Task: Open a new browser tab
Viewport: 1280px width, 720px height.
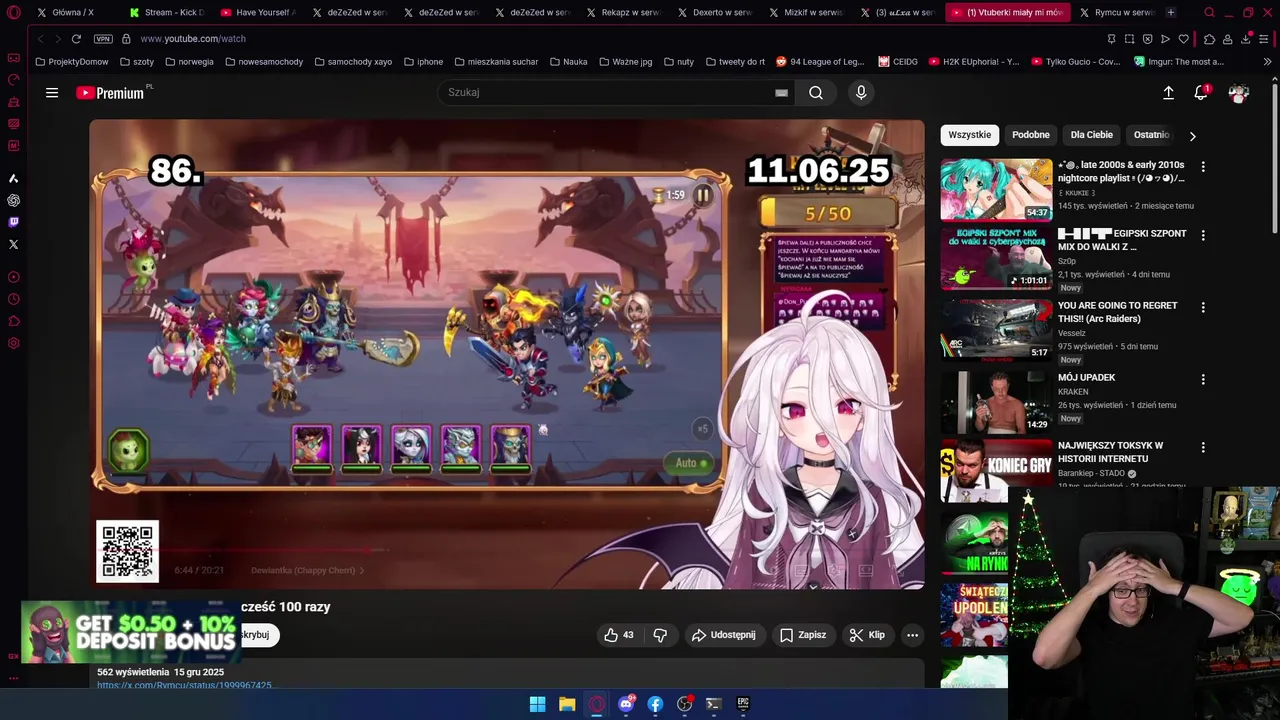Action: click(1171, 13)
